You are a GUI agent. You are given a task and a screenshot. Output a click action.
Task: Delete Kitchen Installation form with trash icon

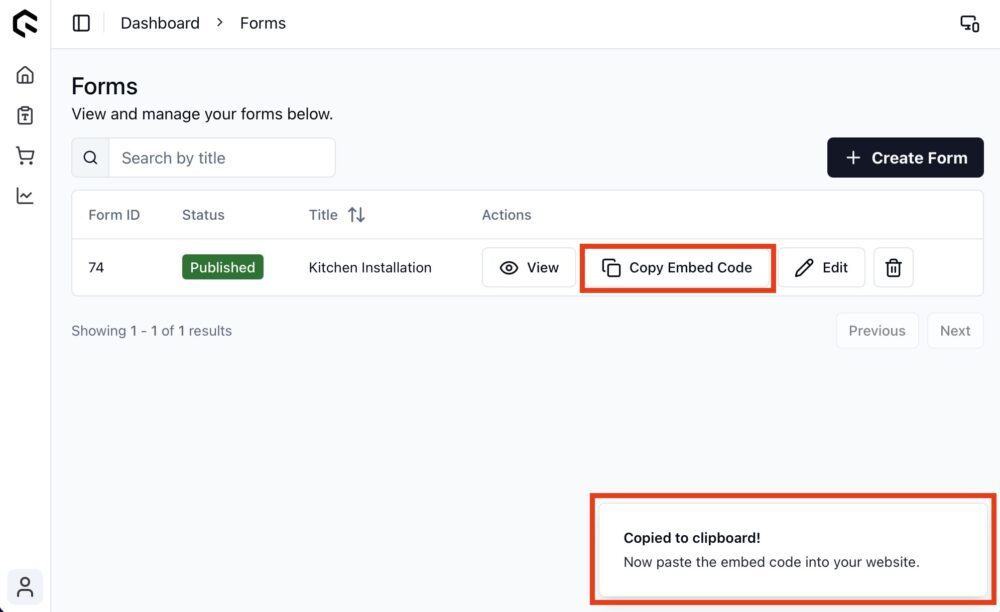893,267
